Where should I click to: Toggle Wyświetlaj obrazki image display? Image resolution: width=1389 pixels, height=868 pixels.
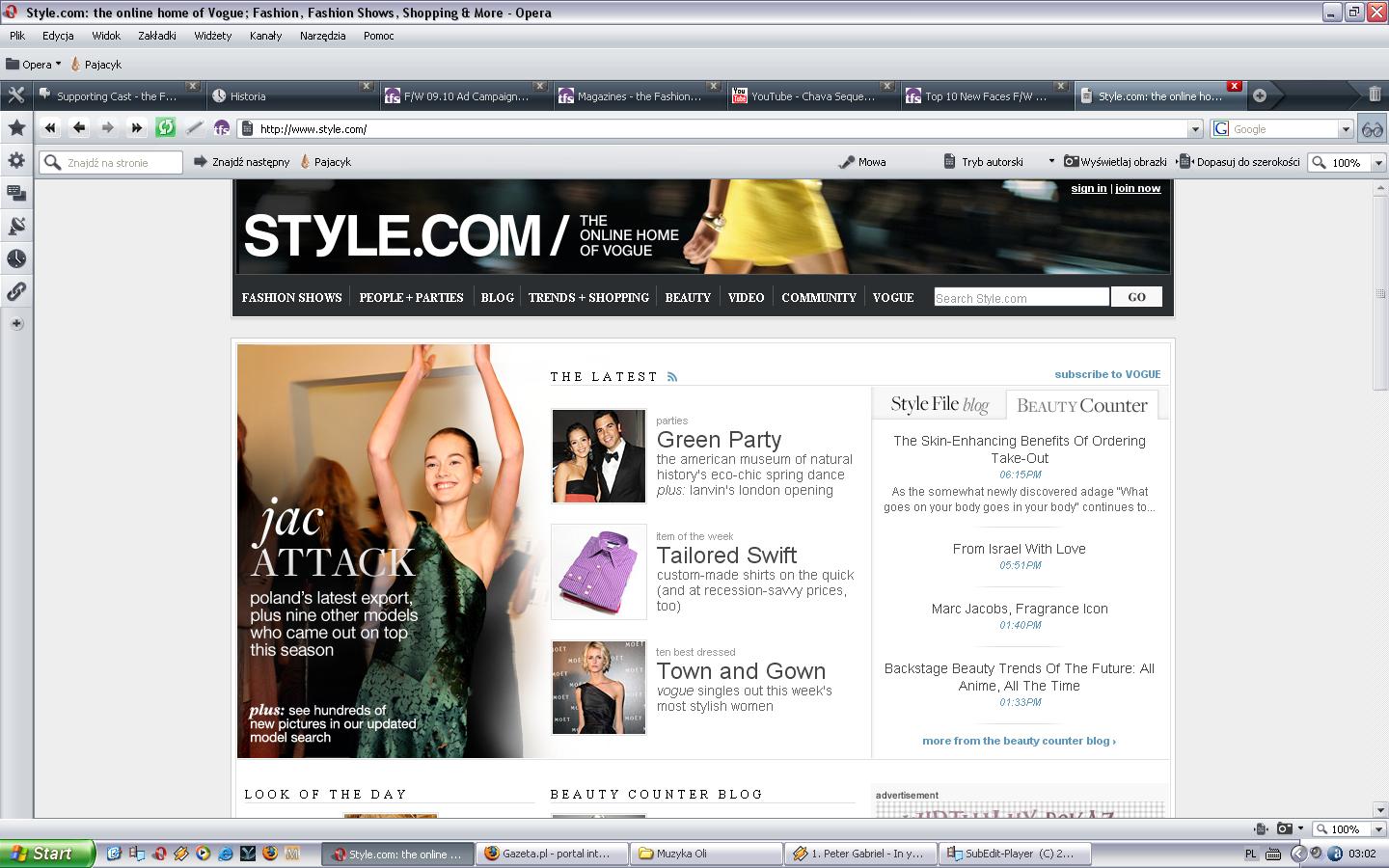1115,162
